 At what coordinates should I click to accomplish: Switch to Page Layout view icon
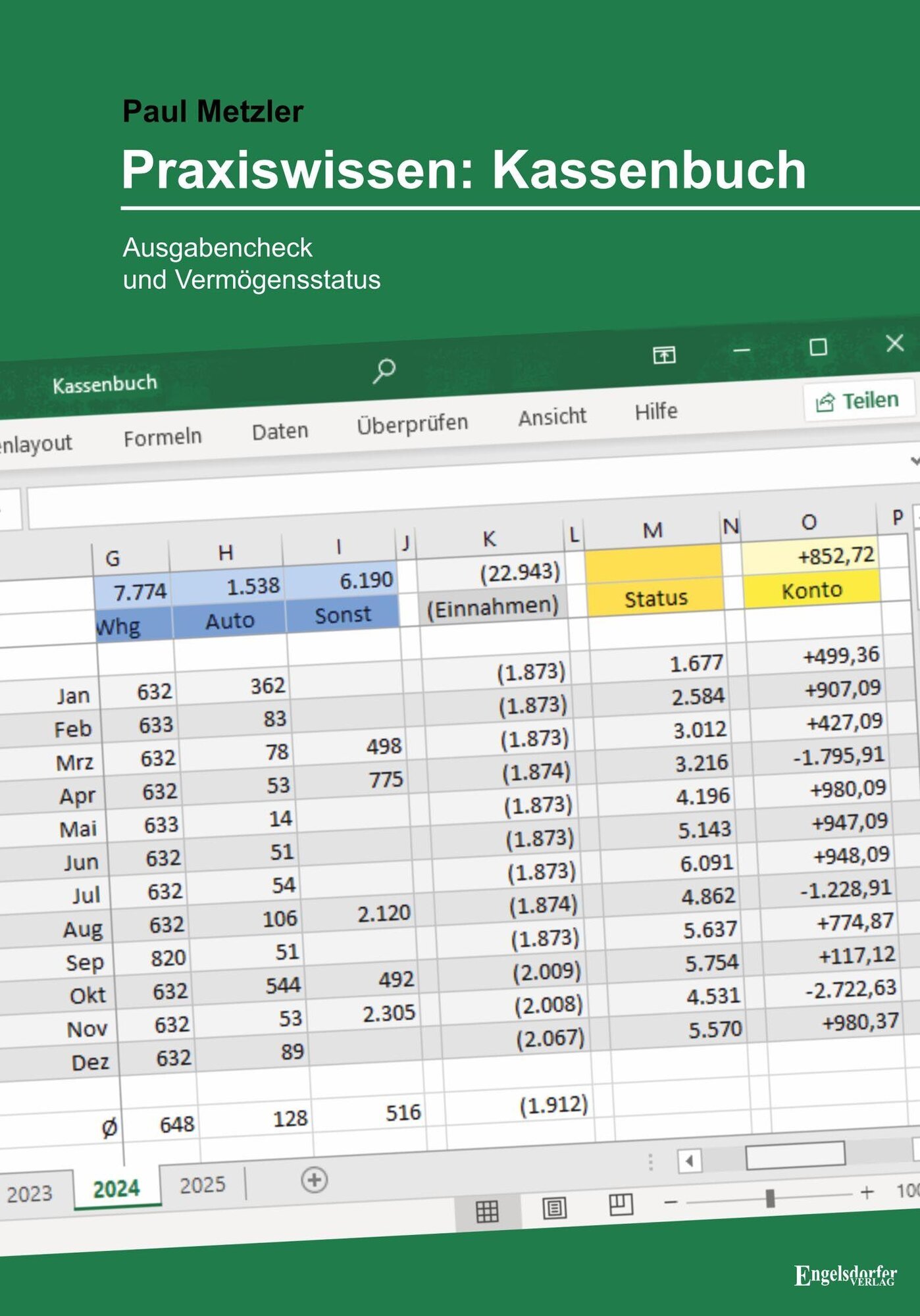[x=554, y=1207]
